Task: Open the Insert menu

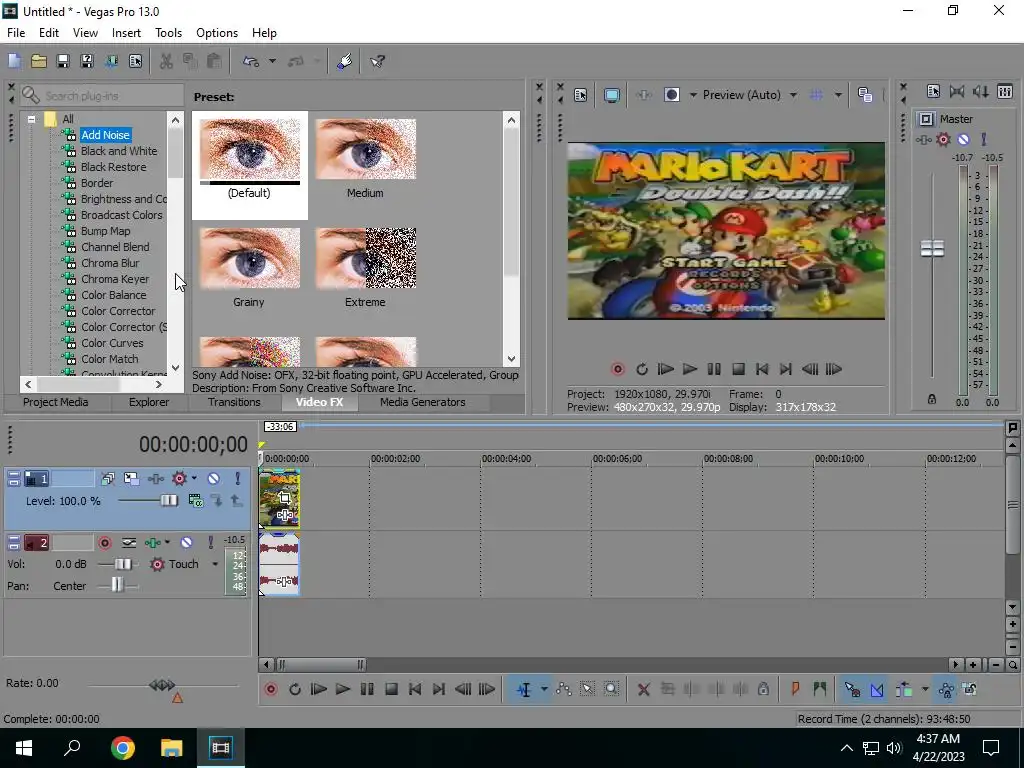Action: coord(126,33)
